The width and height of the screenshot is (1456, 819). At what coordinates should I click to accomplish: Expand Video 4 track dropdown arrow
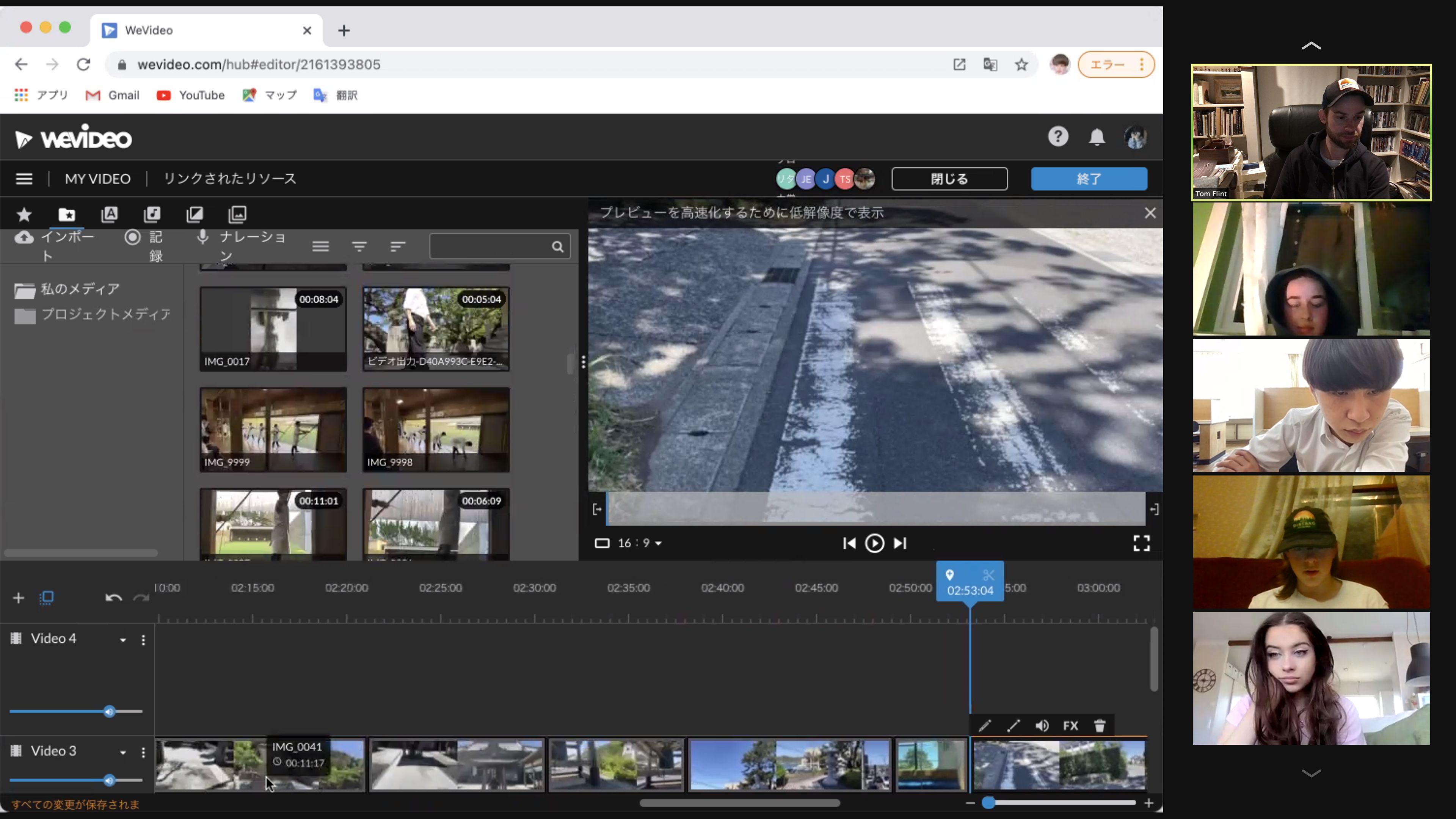click(122, 640)
